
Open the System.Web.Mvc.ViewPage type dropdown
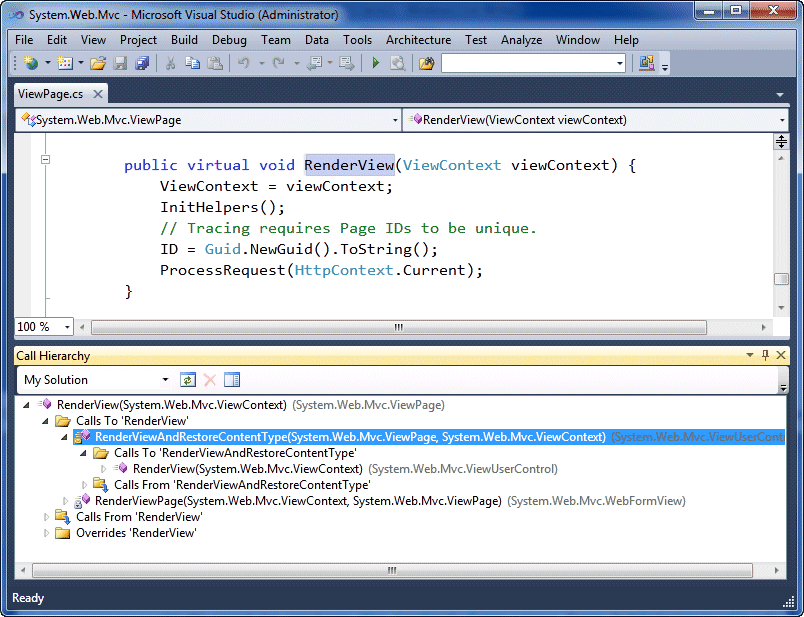395,121
